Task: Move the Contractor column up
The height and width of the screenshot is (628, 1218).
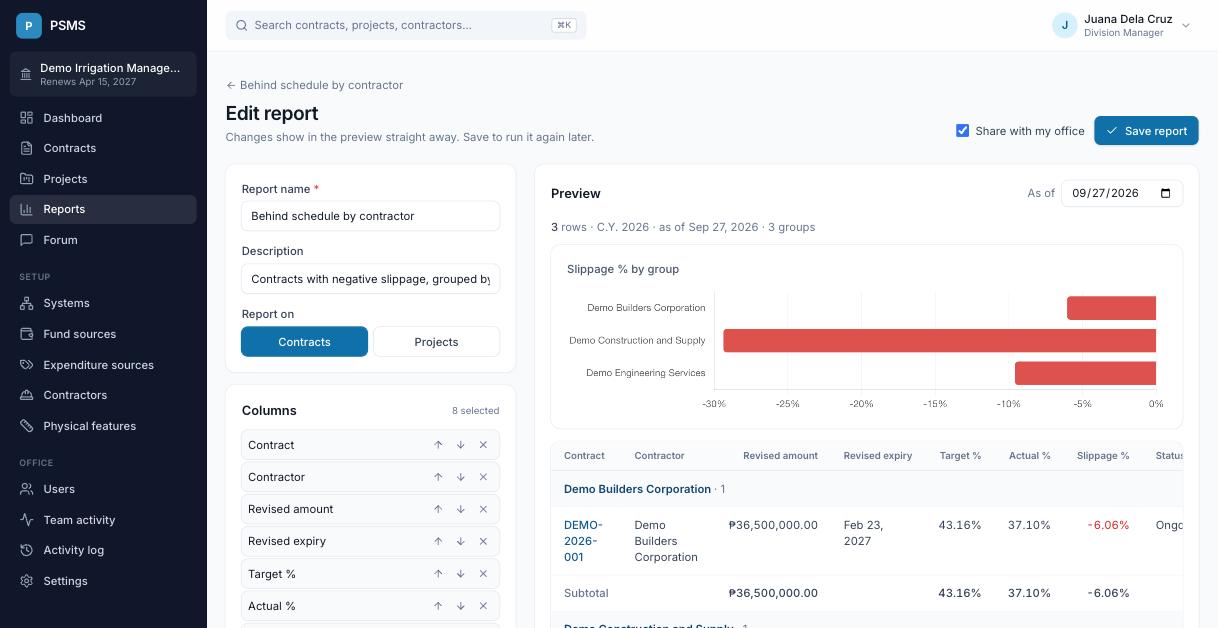Action: (x=438, y=477)
